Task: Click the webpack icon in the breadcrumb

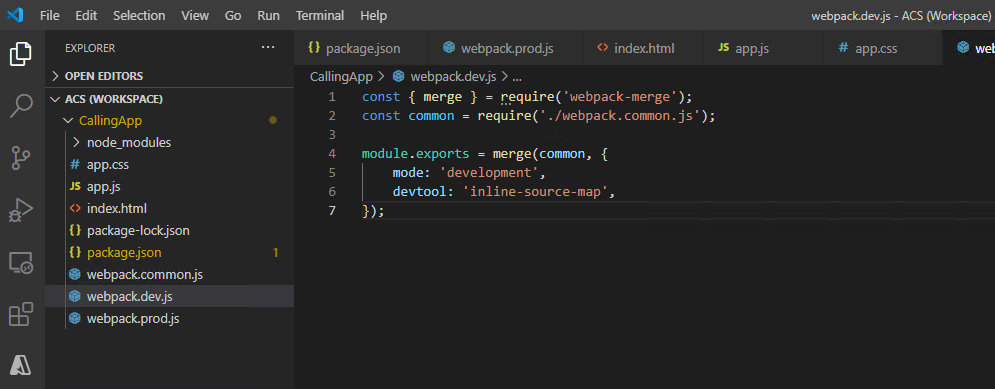Action: [x=399, y=77]
